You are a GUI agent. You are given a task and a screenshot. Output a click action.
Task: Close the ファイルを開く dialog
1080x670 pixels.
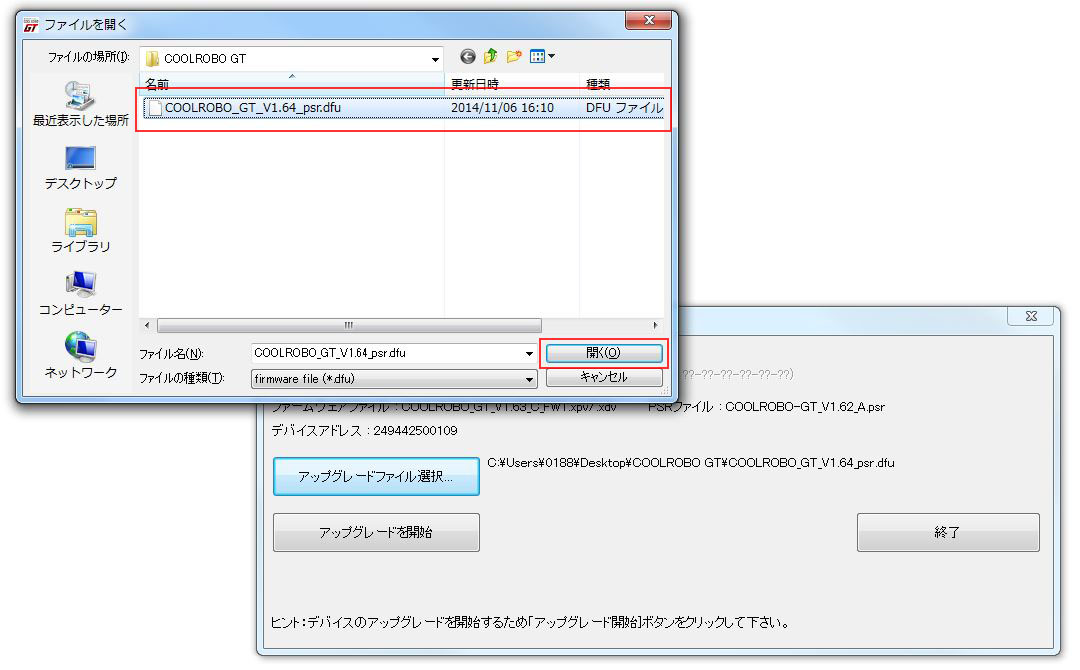point(648,21)
